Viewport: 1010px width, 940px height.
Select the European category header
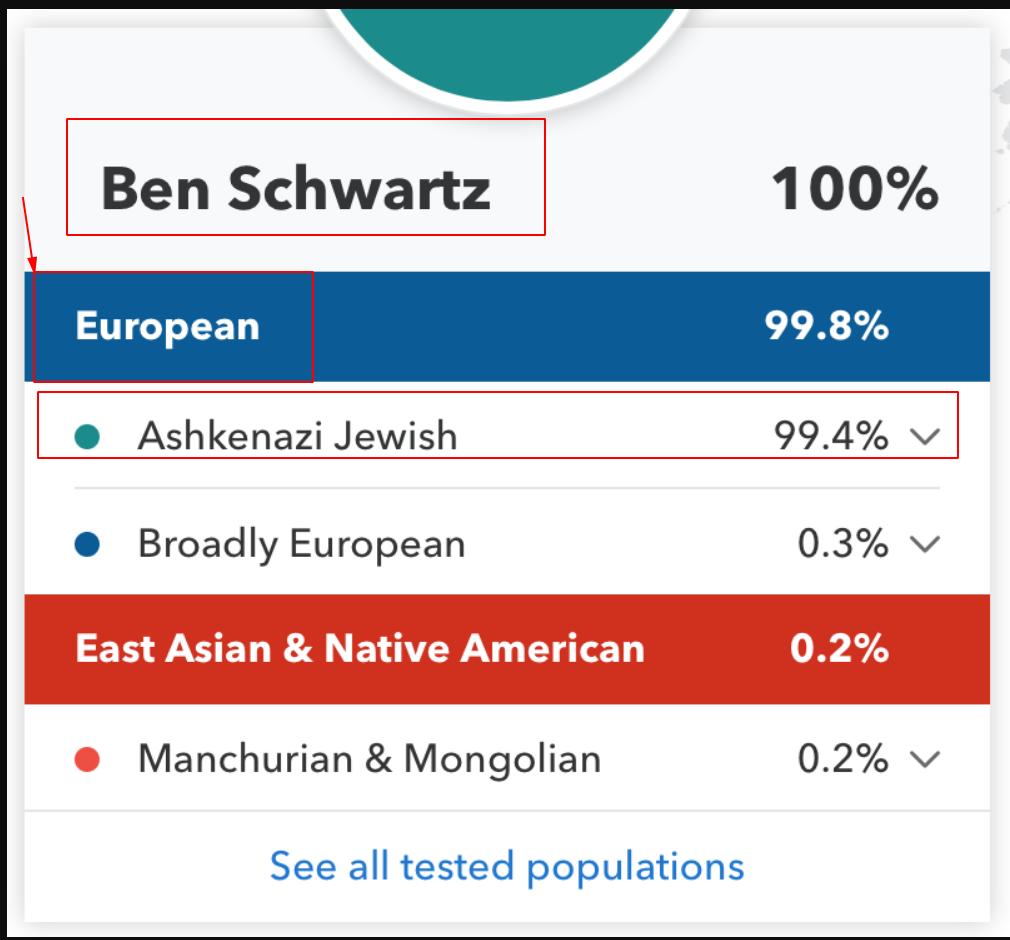(168, 327)
